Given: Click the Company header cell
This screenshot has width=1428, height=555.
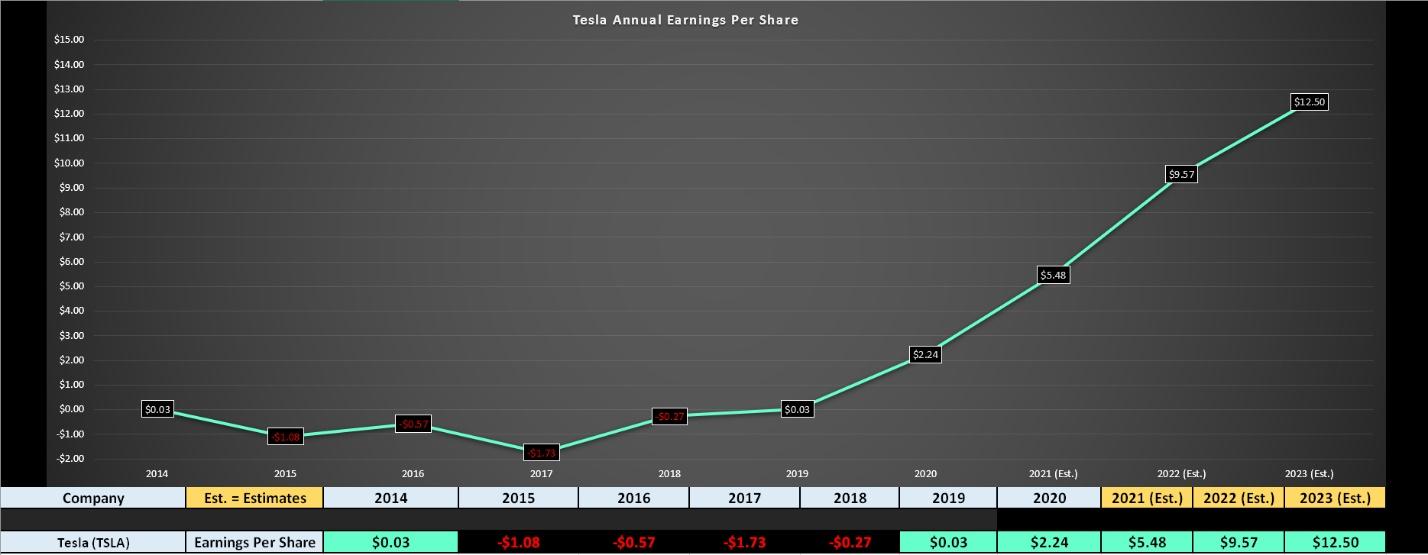Looking at the screenshot, I should click(x=93, y=497).
